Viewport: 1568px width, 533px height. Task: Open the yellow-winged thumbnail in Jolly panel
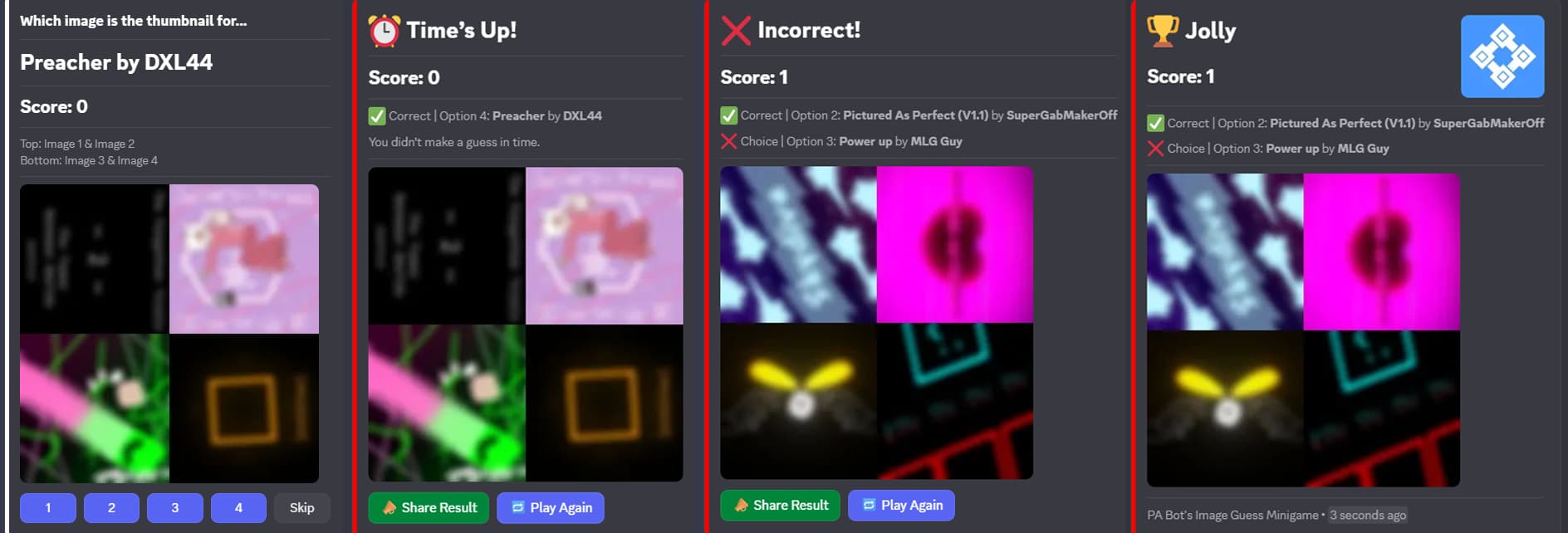point(1225,408)
